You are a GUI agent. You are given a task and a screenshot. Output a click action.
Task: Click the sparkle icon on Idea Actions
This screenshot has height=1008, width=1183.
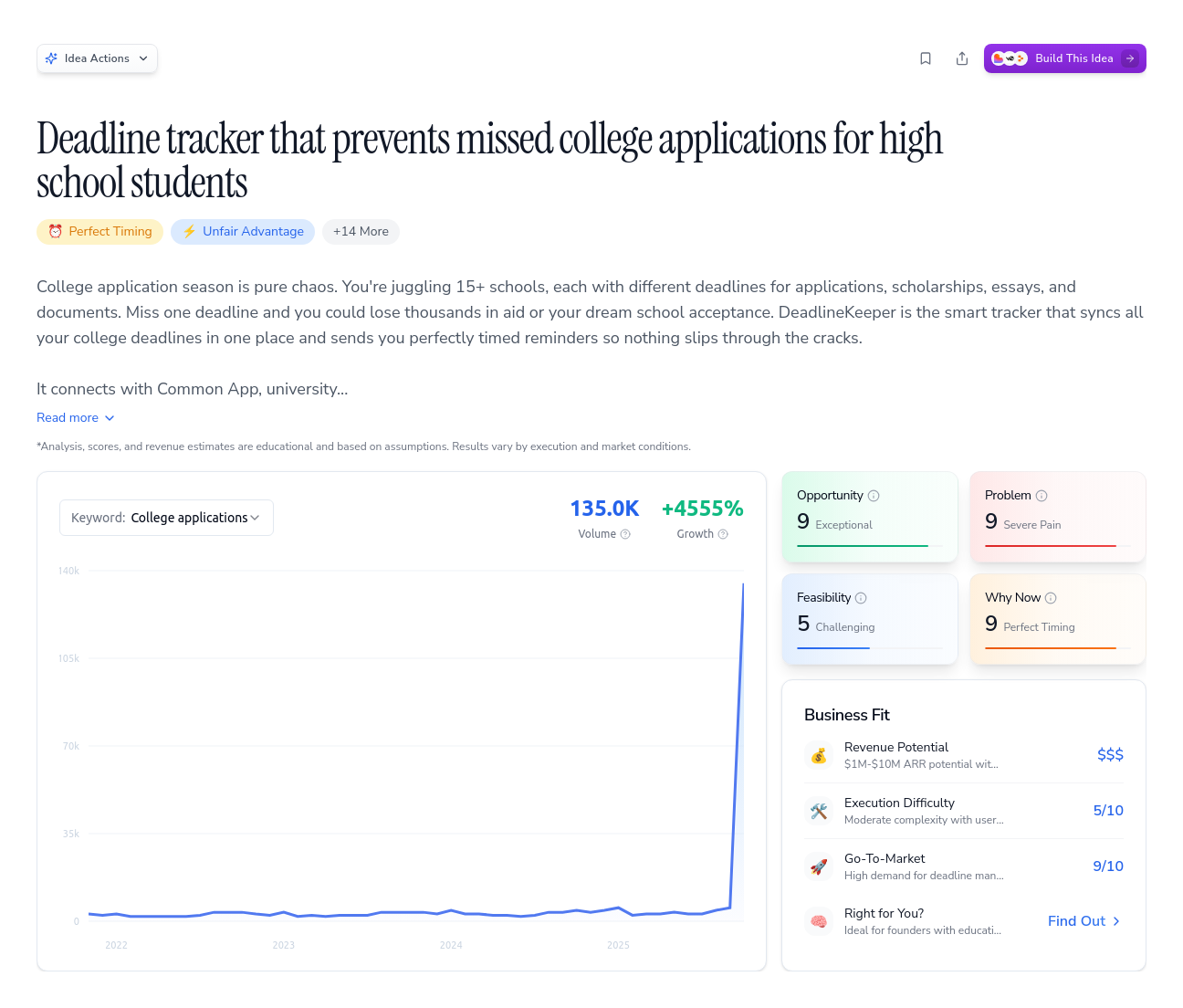click(x=52, y=58)
